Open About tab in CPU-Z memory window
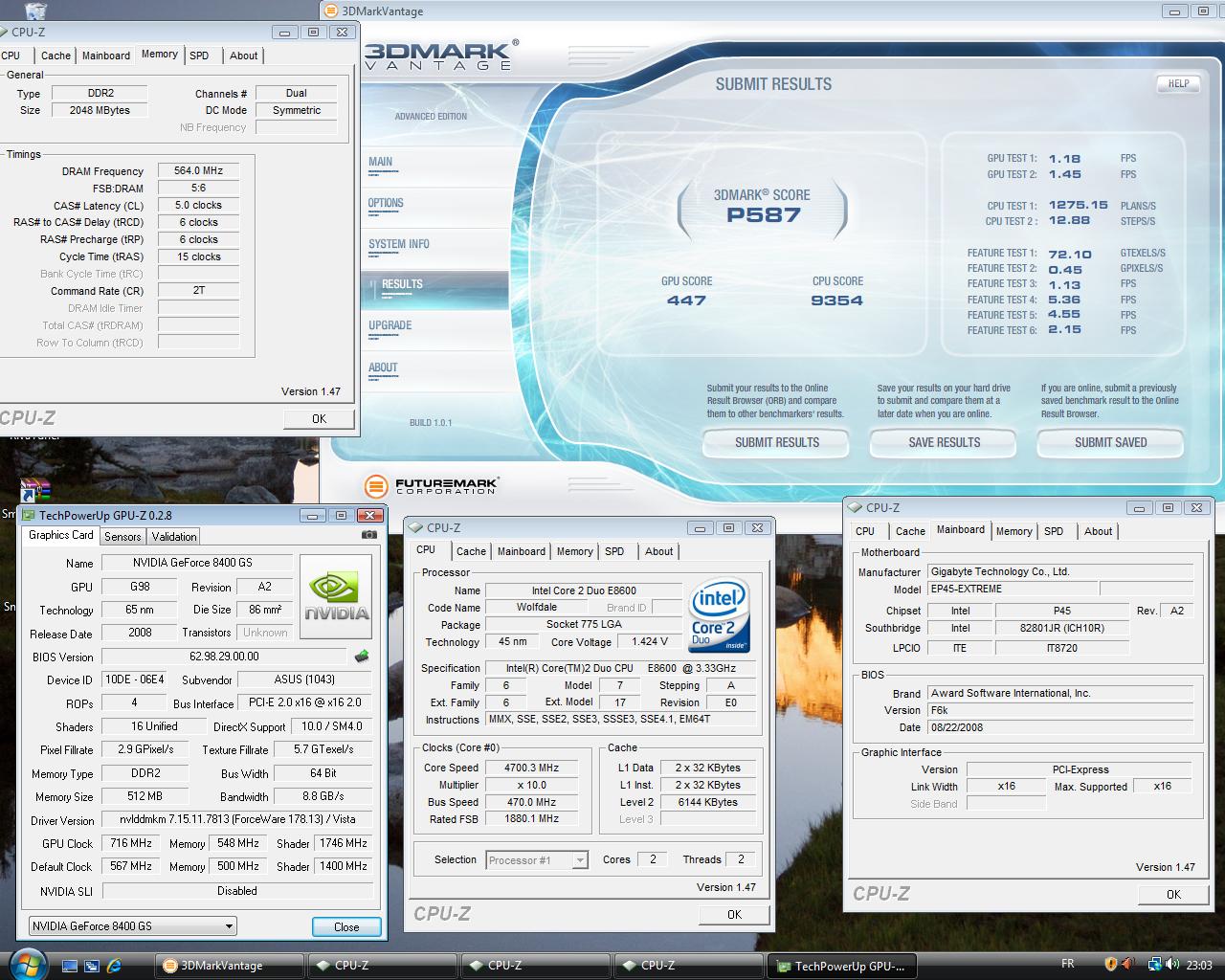Image resolution: width=1225 pixels, height=980 pixels. pos(243,56)
